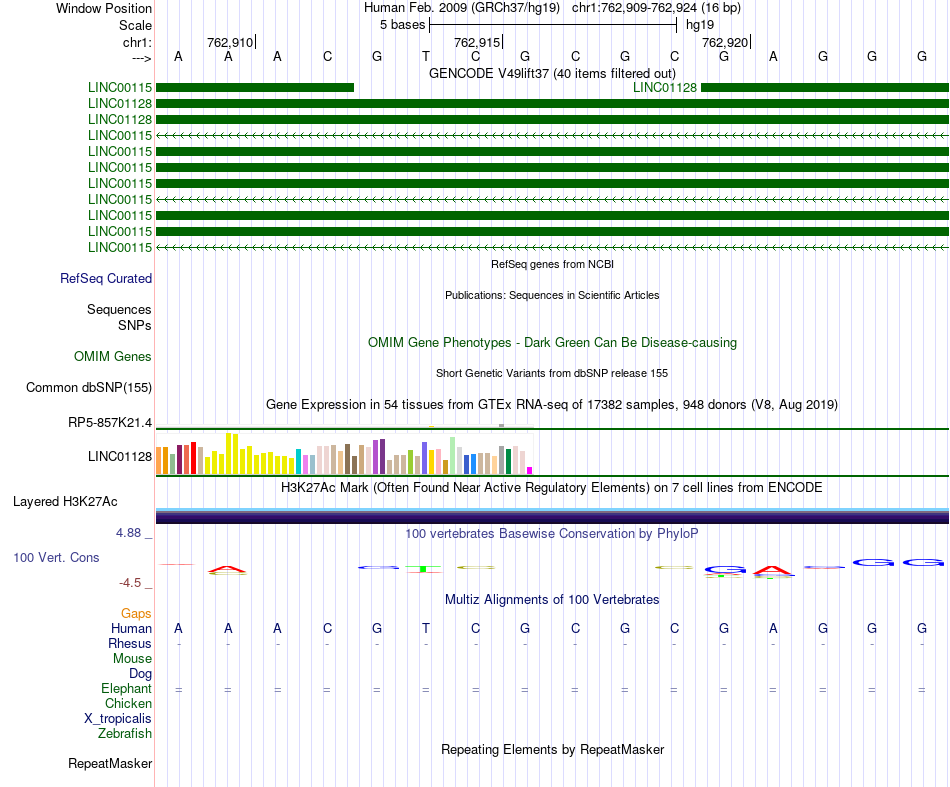950x787 pixels.
Task: Open the Short Genetic Variants dbSNP 155 title
Action: point(552,373)
